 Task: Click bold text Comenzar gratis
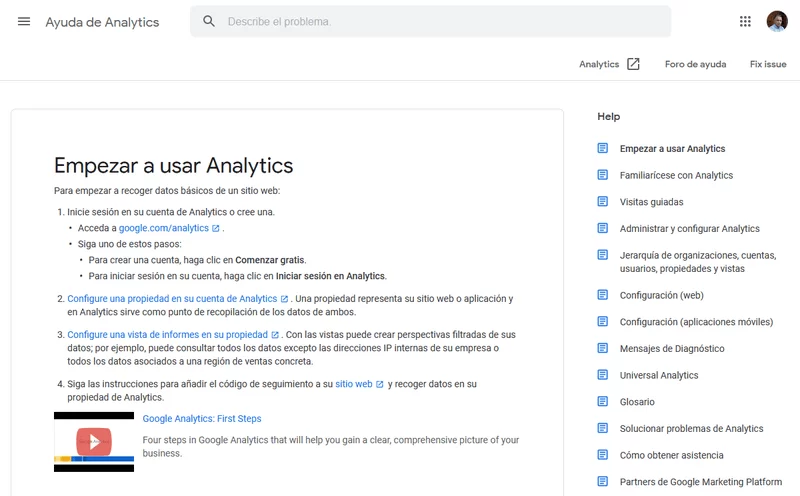click(269, 260)
